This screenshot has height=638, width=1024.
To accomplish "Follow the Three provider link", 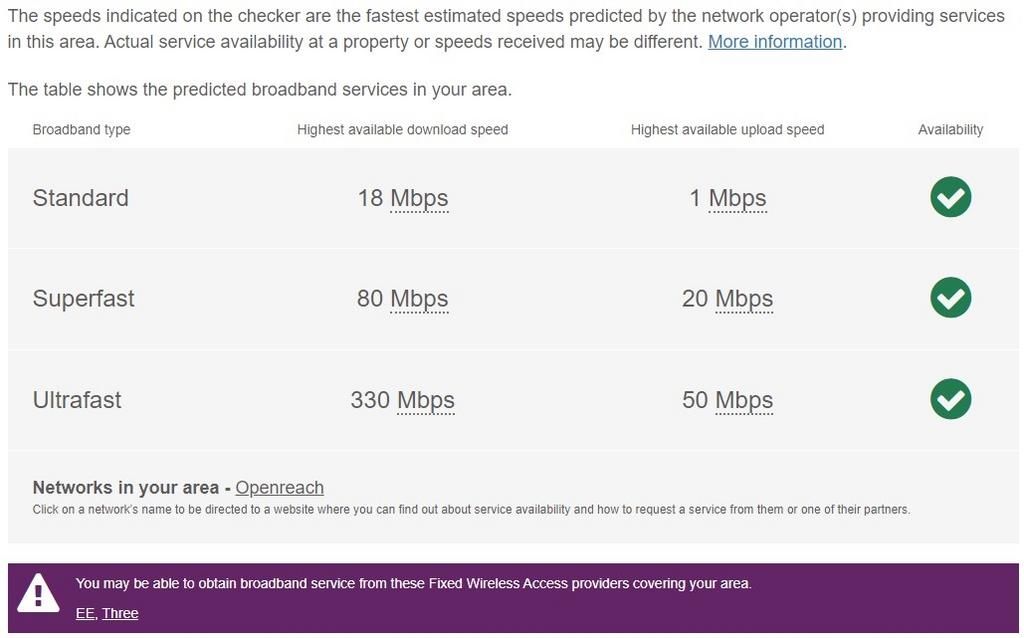I will (x=120, y=613).
